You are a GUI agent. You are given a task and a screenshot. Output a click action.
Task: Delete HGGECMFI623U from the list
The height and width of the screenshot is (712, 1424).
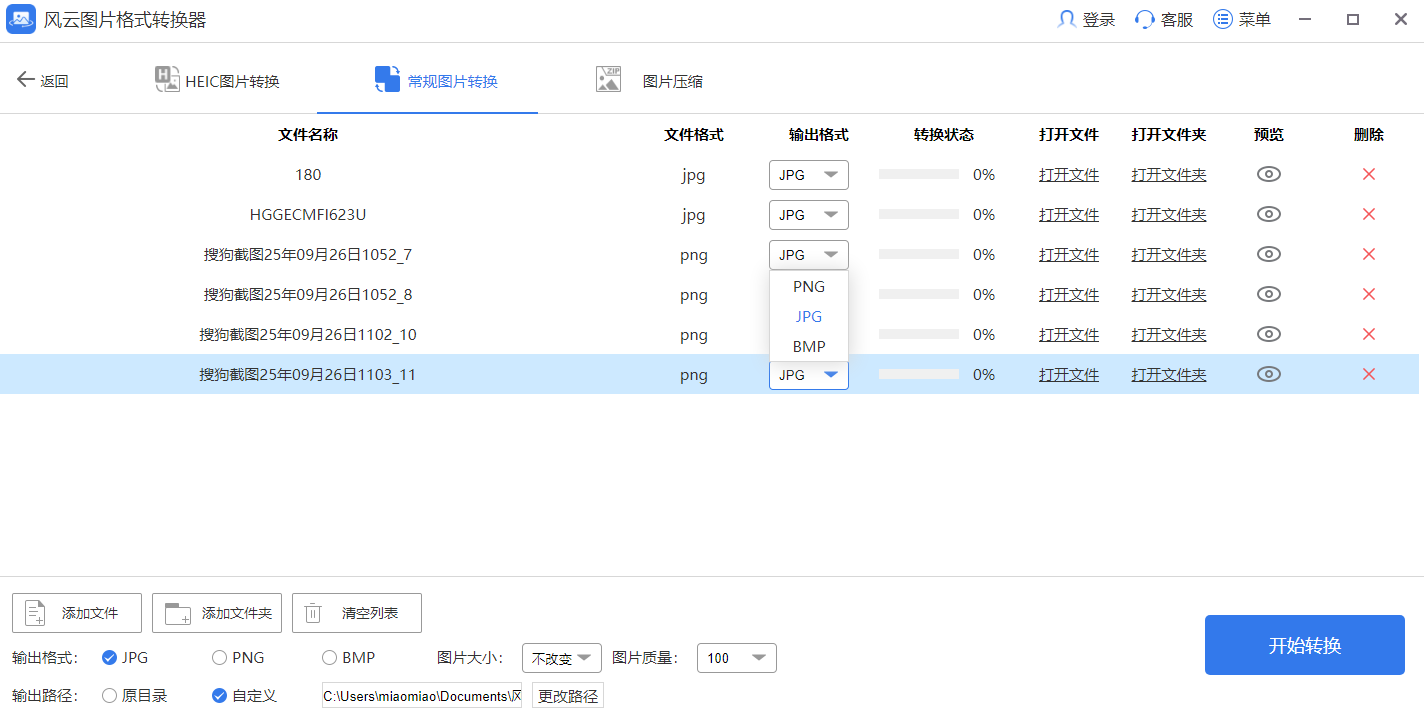pos(1368,214)
